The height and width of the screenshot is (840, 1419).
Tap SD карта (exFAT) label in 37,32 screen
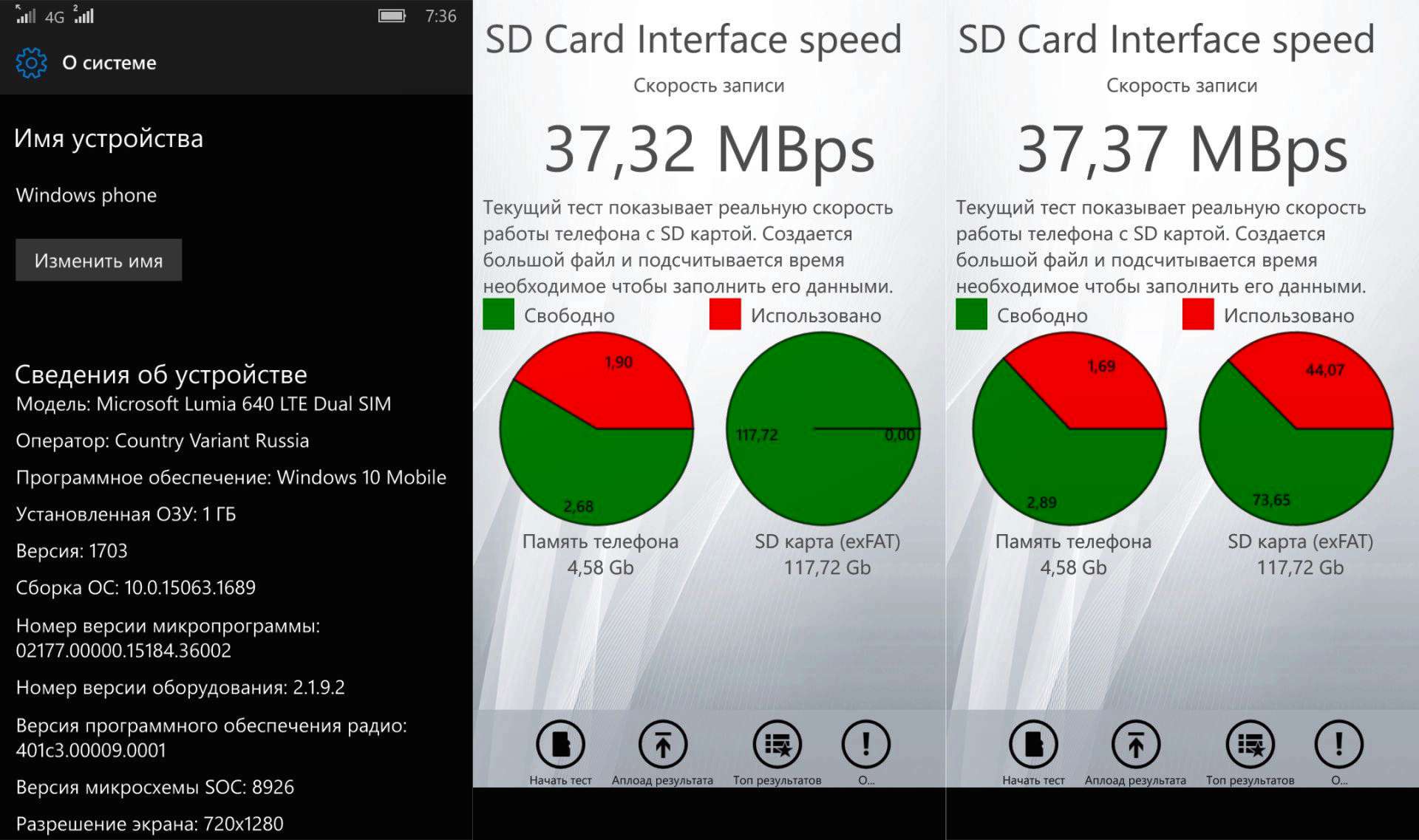point(827,542)
